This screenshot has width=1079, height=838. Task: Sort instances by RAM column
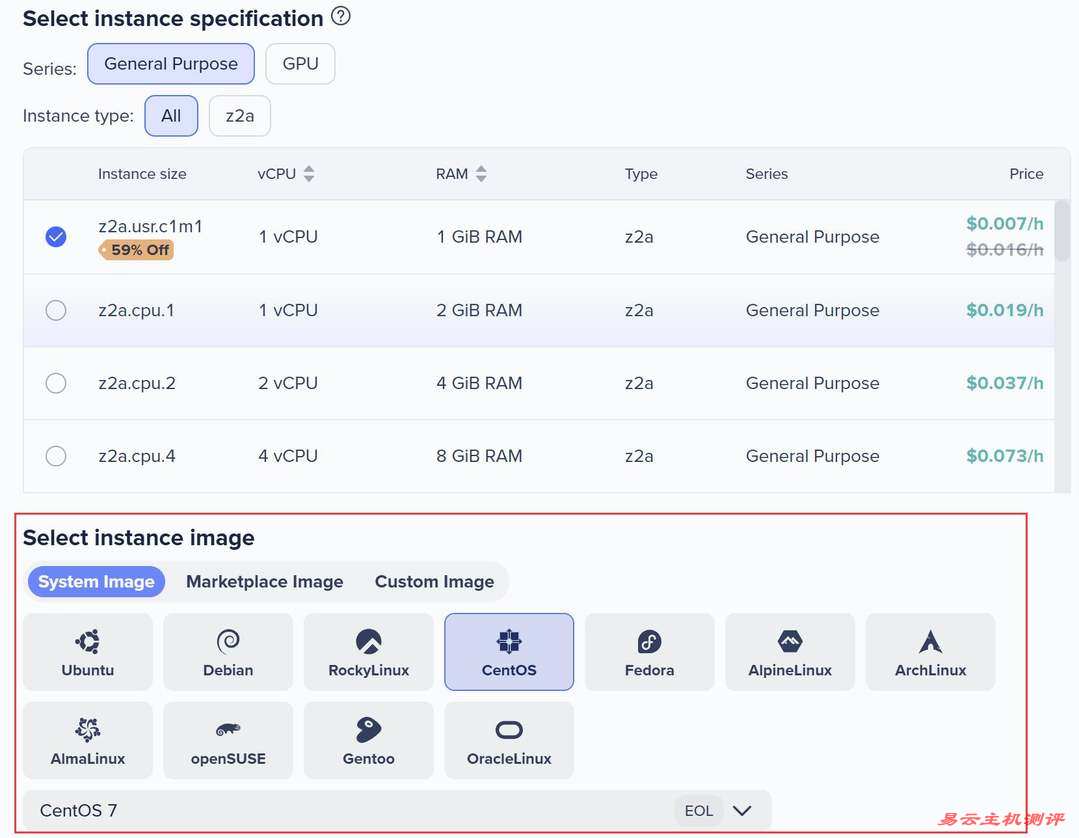click(481, 174)
